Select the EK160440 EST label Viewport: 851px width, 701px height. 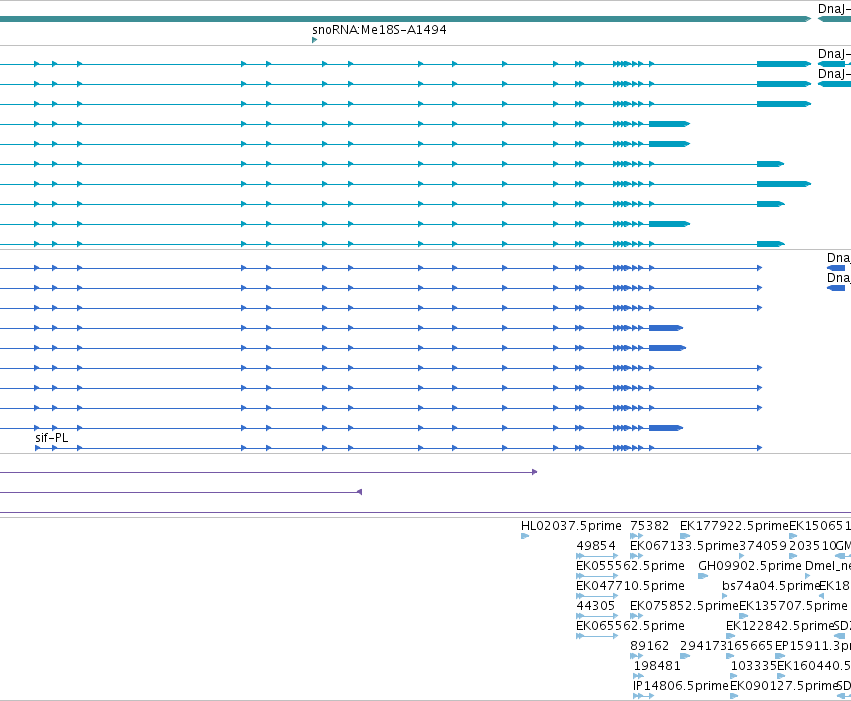coord(814,666)
